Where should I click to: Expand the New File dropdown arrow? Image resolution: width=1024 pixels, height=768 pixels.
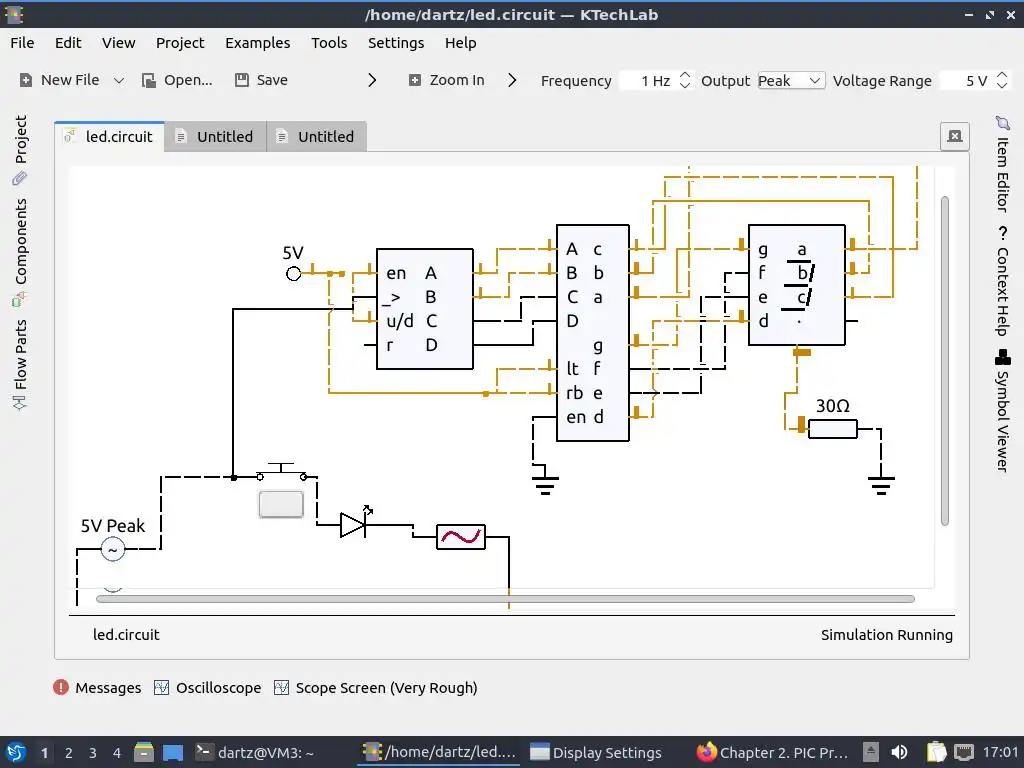click(119, 80)
